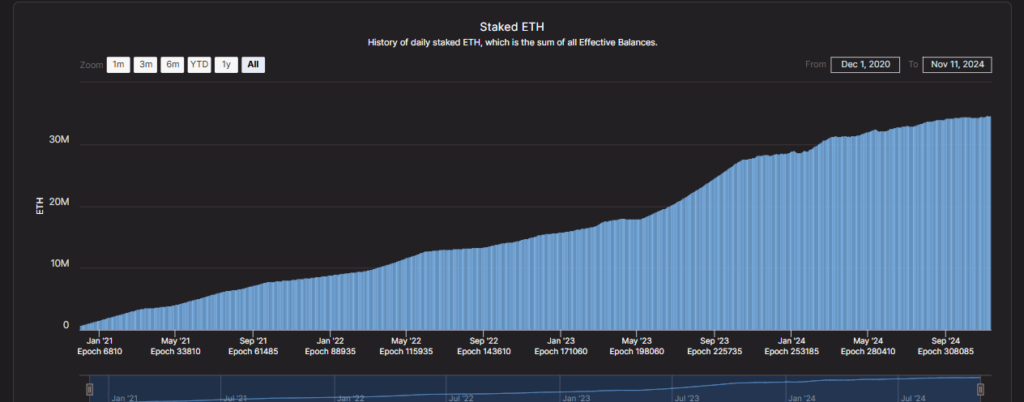Switch chart zoom to 6m
This screenshot has height=402, width=1024.
pyautogui.click(x=173, y=65)
